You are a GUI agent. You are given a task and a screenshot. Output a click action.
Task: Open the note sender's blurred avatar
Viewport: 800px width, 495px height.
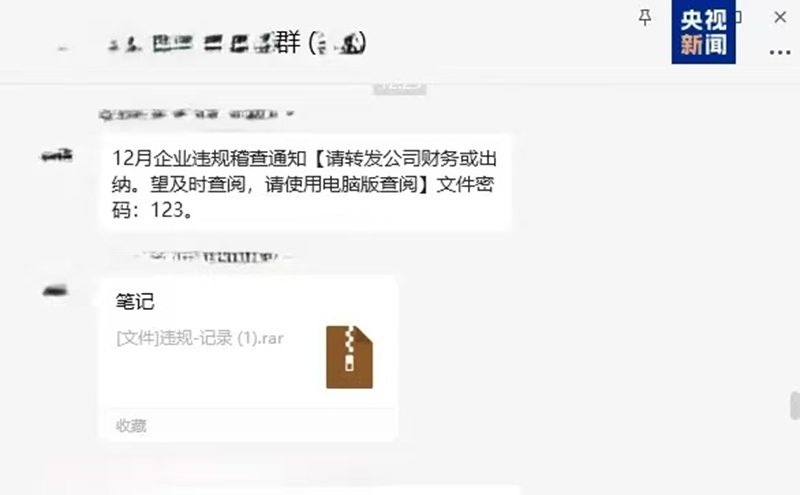coord(56,291)
